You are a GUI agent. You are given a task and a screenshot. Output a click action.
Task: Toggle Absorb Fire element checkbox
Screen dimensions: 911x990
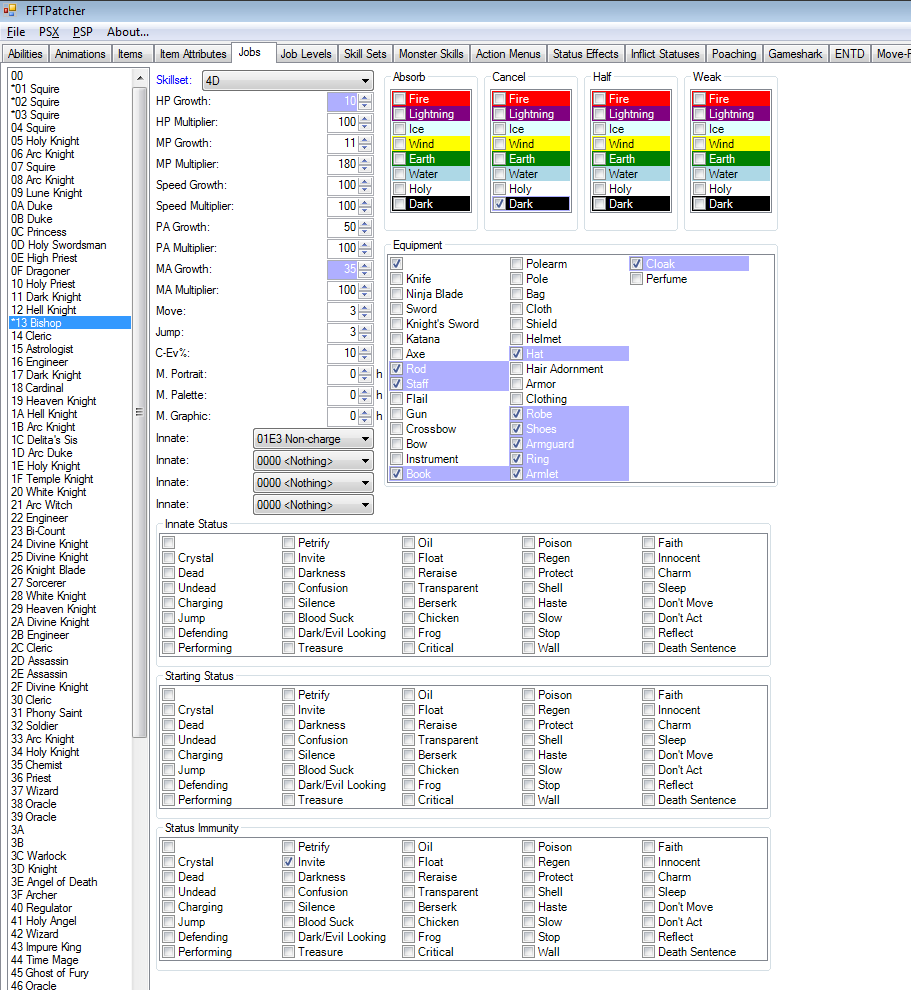click(400, 99)
